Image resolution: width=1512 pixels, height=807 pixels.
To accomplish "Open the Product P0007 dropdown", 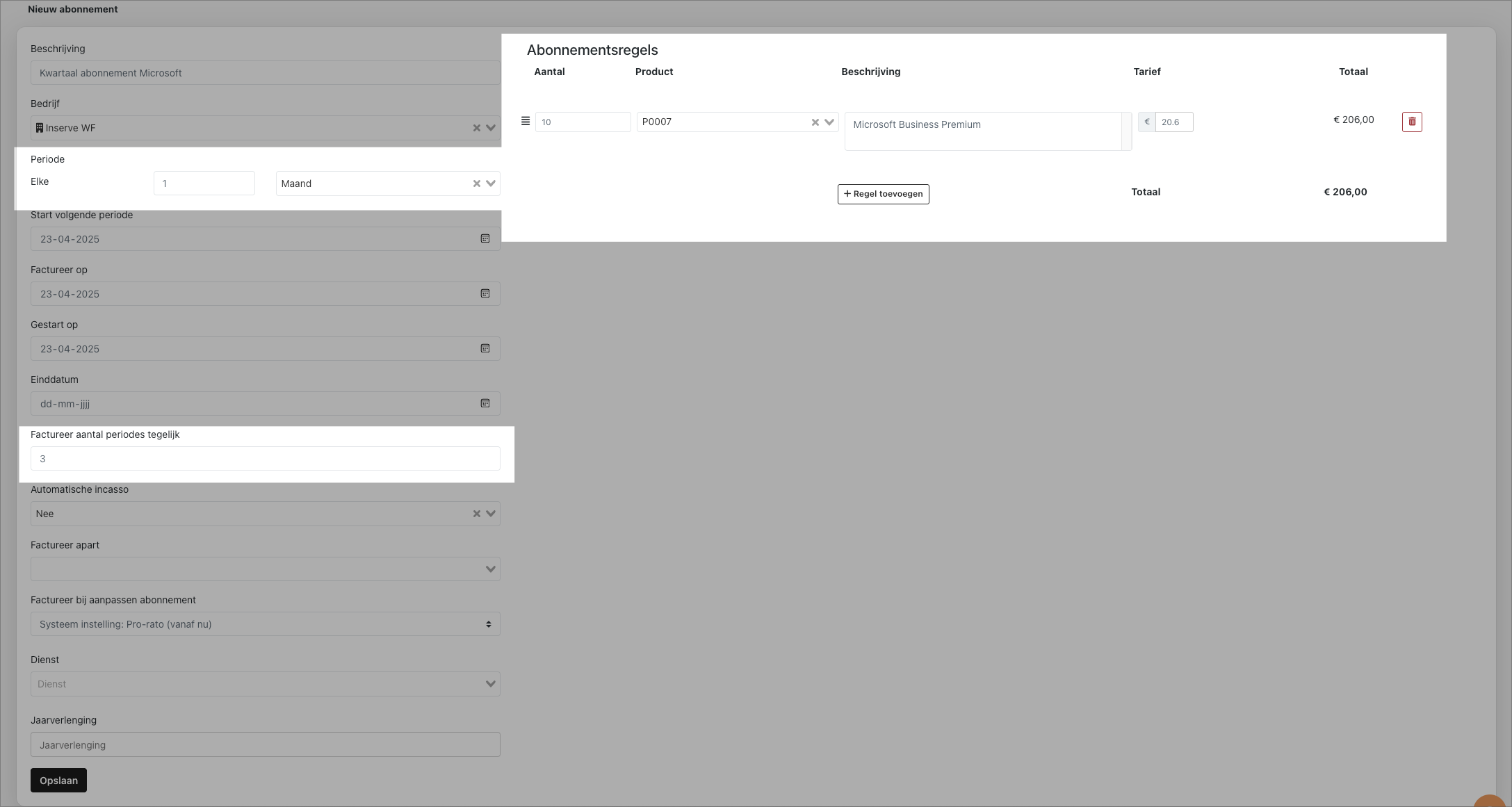I will click(829, 122).
